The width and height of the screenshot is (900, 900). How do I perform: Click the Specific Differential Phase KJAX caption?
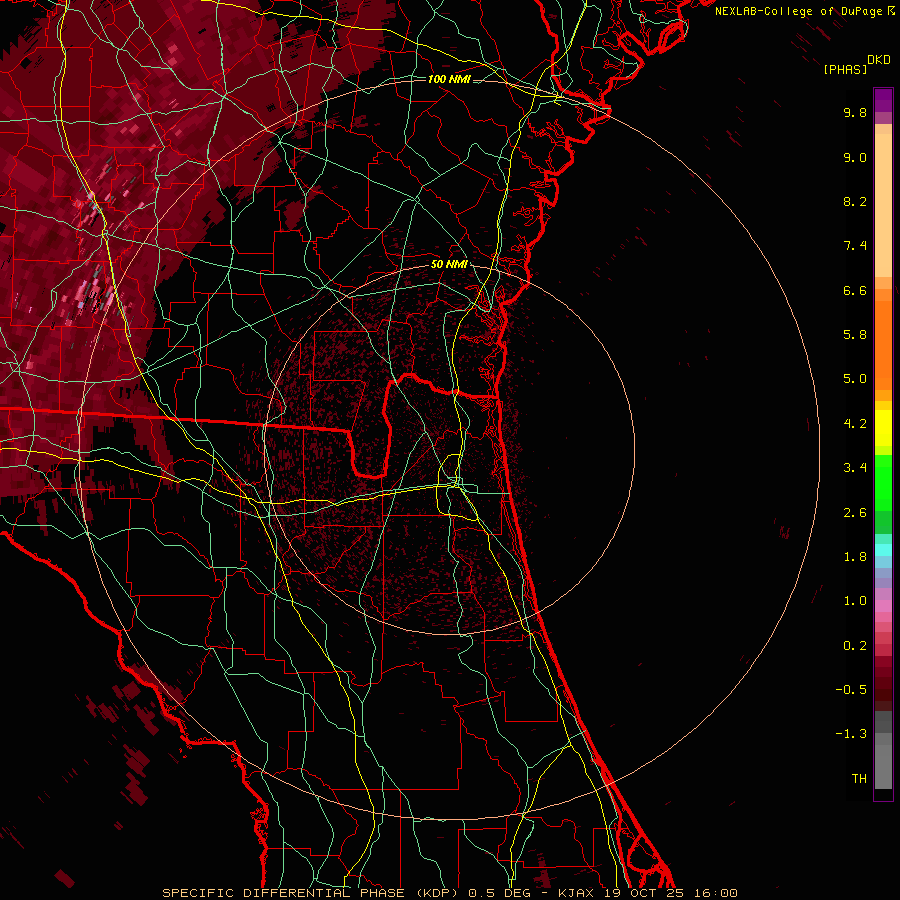pos(449,893)
